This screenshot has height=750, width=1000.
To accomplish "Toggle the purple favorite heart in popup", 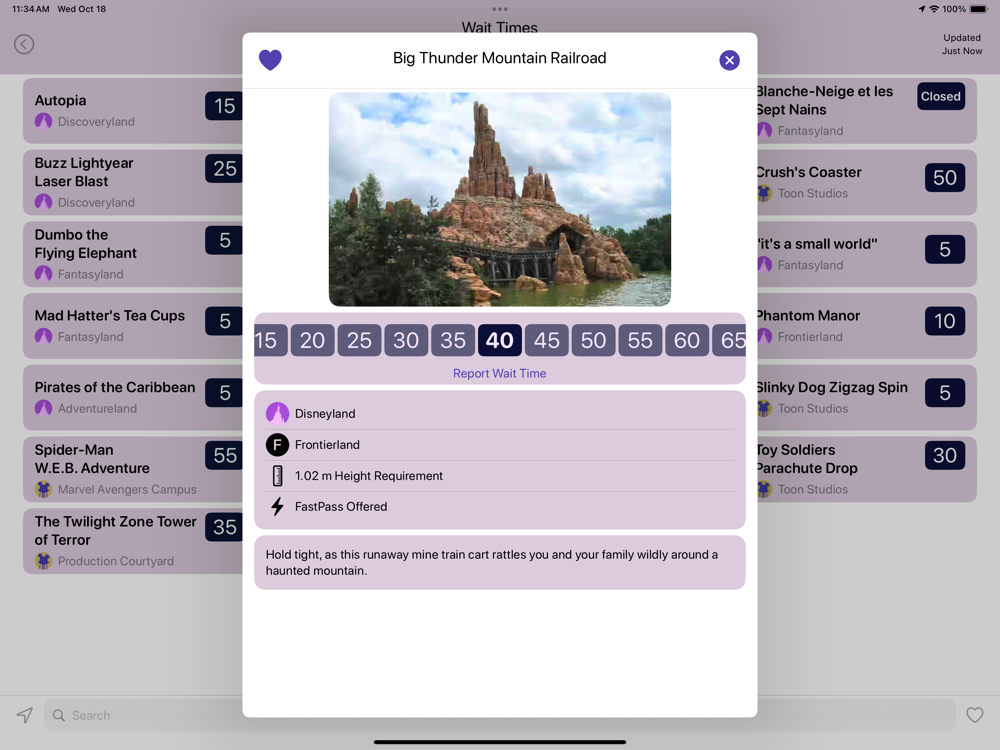I will (x=270, y=60).
